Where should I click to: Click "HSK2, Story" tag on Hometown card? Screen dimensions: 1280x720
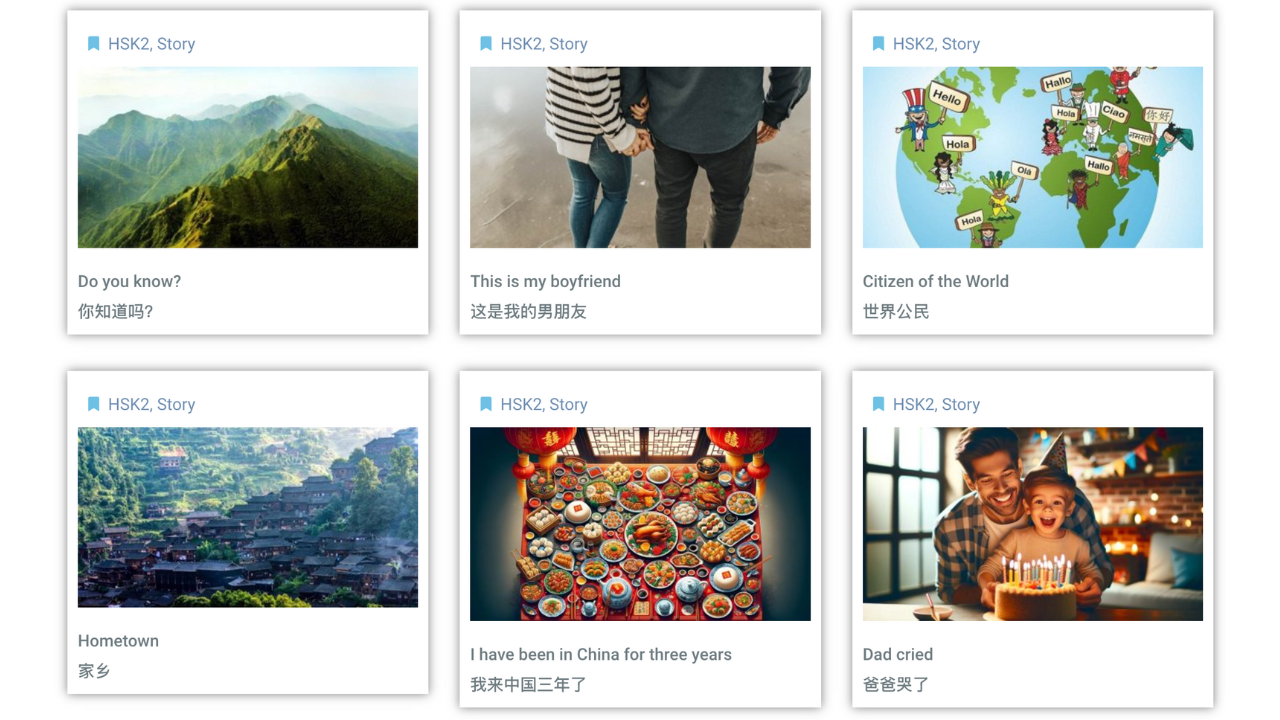[151, 404]
